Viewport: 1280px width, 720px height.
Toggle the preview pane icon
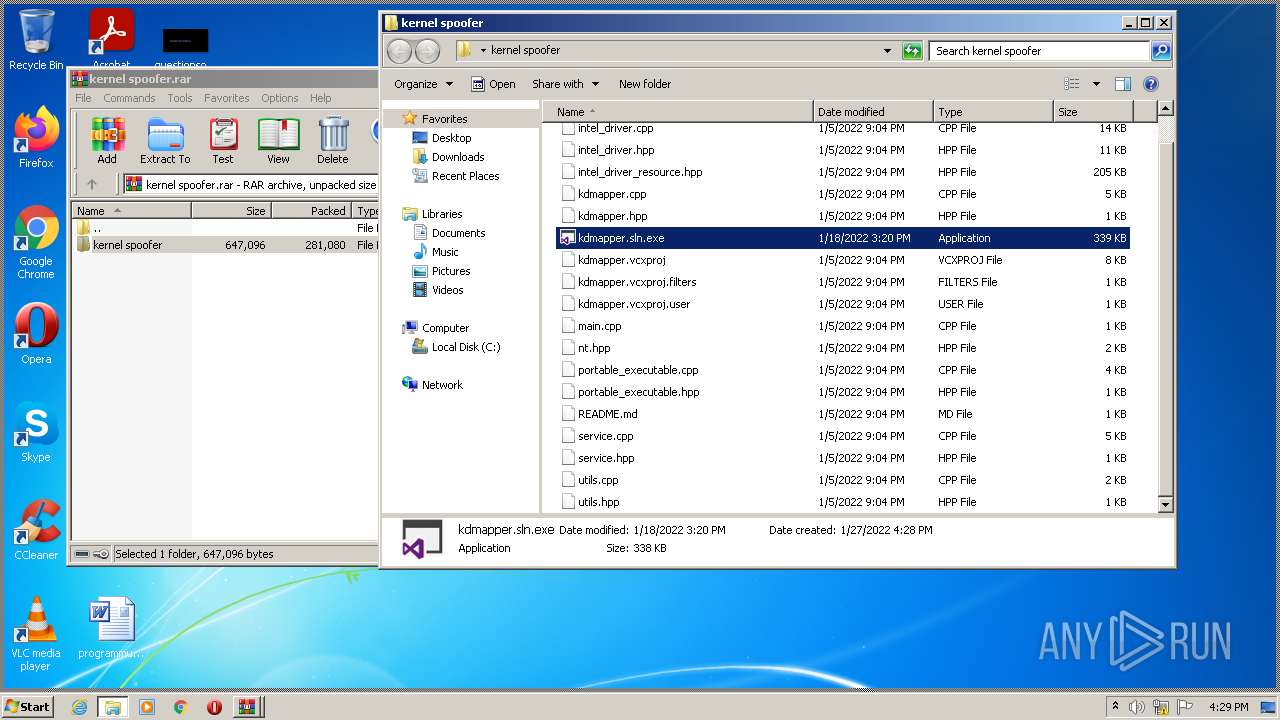[x=1123, y=84]
